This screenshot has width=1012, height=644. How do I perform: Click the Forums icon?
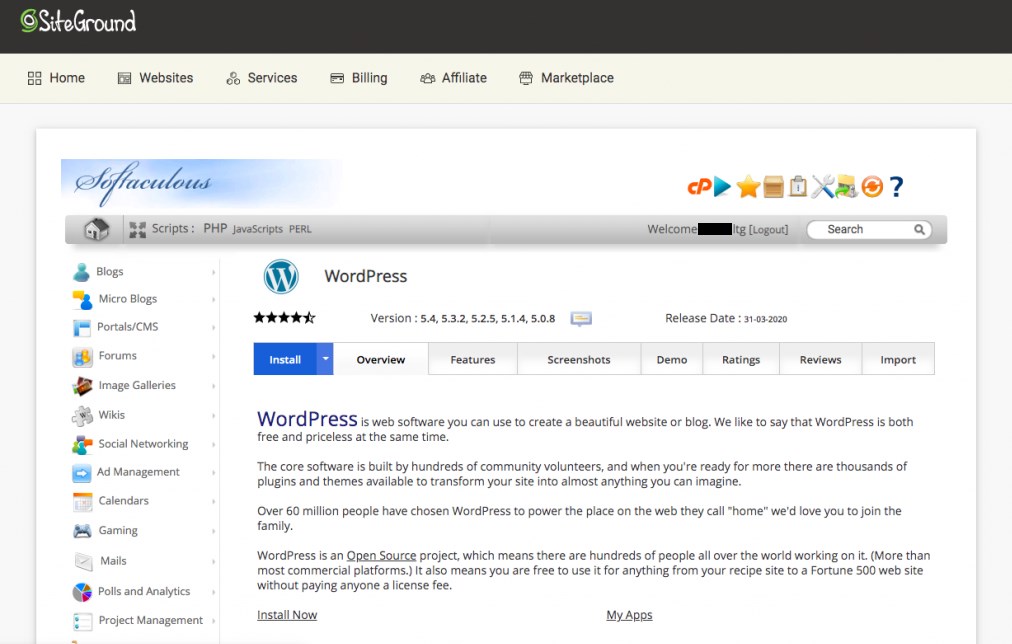coord(82,356)
